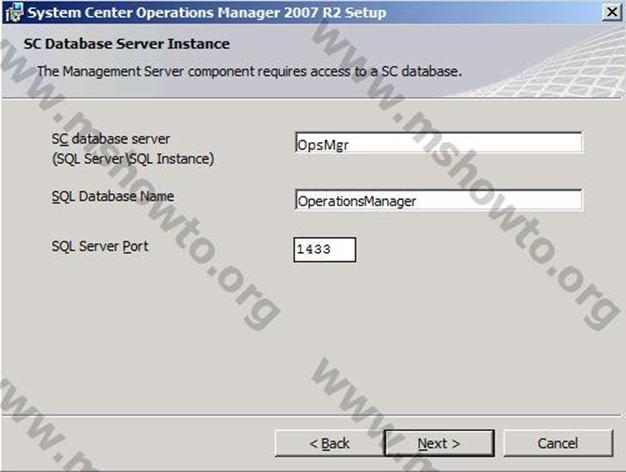Click the Management Server component description text
The height and width of the screenshot is (472, 626).
250,71
